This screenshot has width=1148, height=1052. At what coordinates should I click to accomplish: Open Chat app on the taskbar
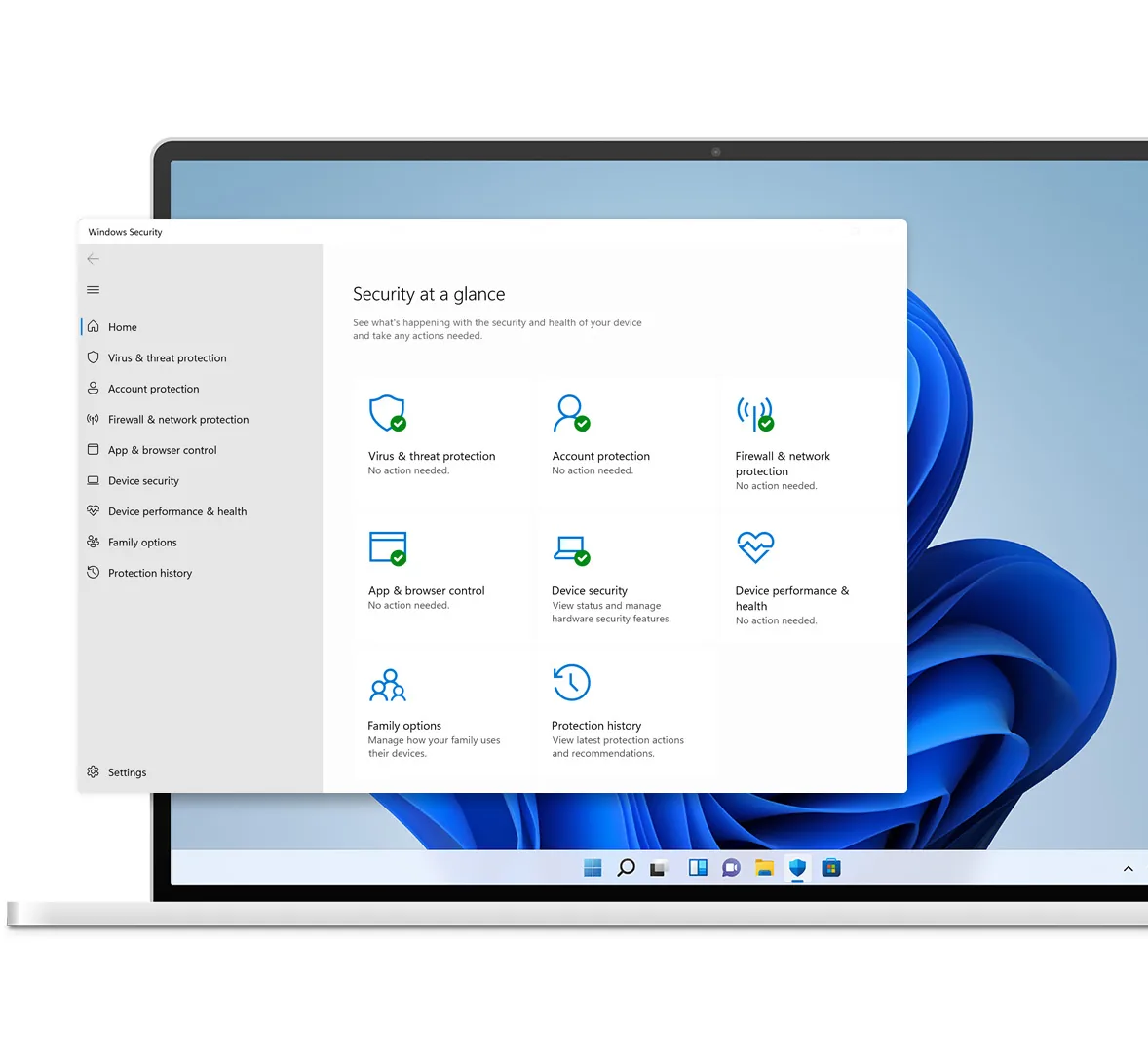[731, 868]
